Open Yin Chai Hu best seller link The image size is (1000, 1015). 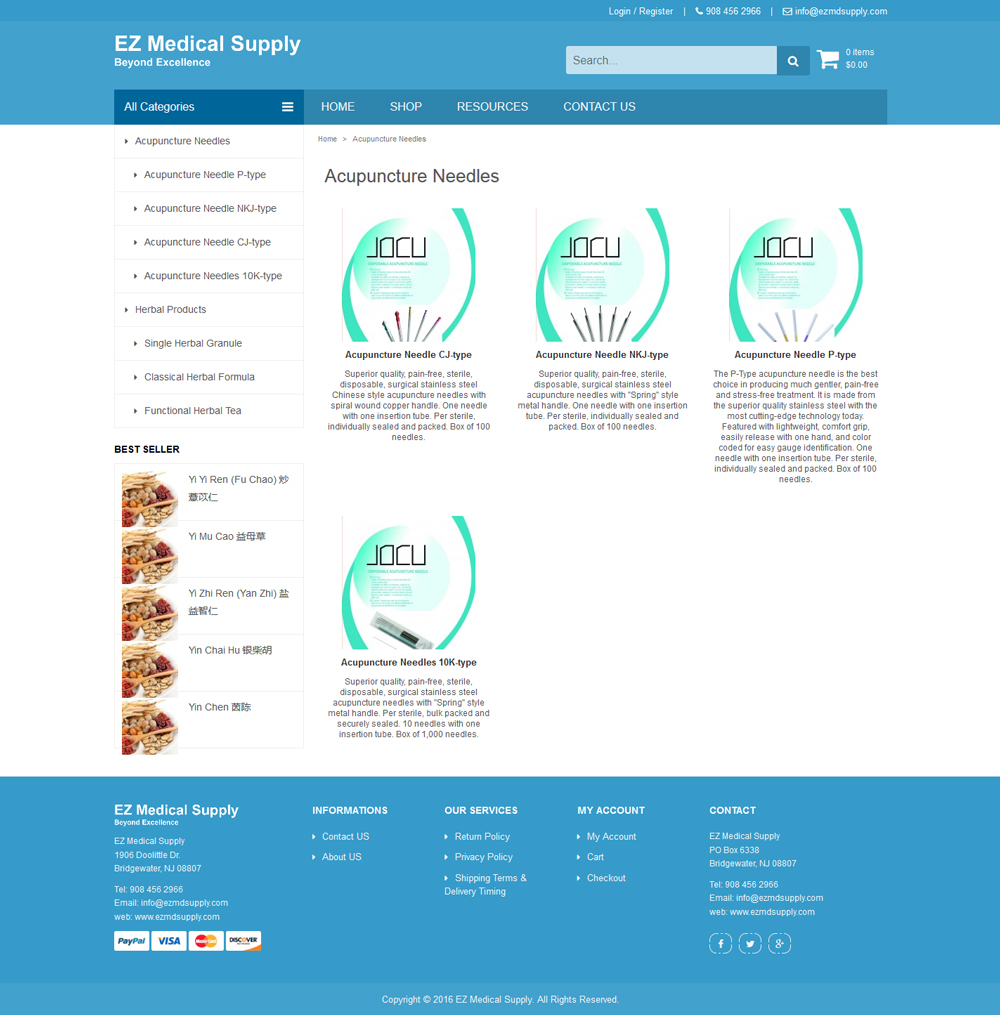click(x=230, y=651)
